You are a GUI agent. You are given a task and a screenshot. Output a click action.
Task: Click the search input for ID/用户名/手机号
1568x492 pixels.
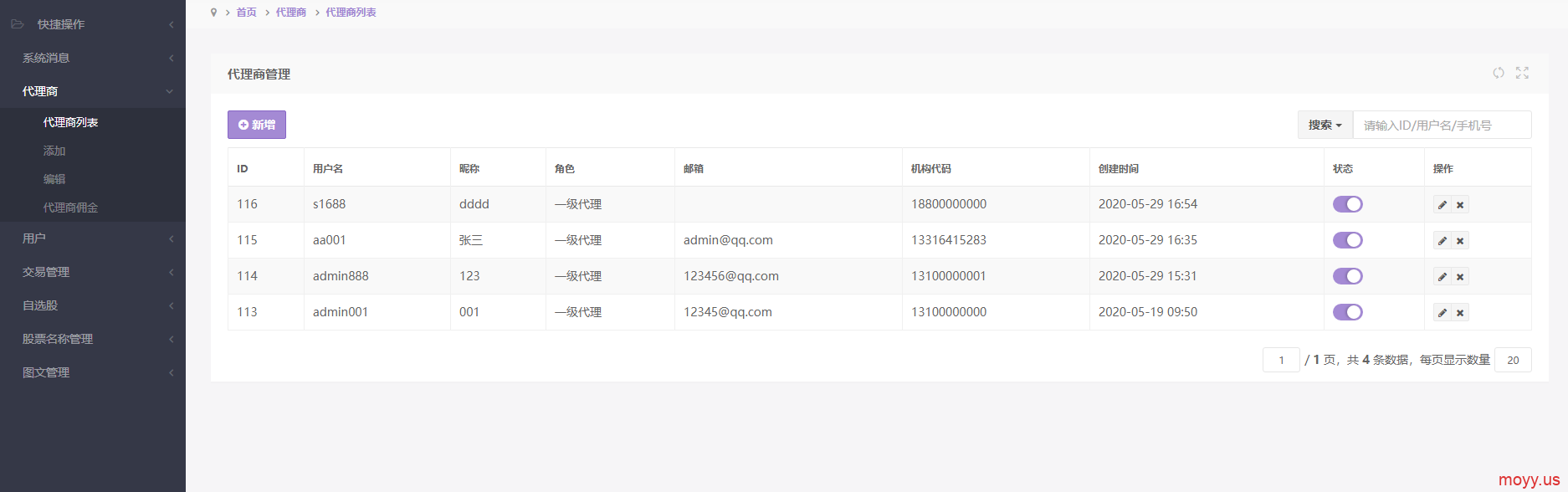[x=1441, y=125]
